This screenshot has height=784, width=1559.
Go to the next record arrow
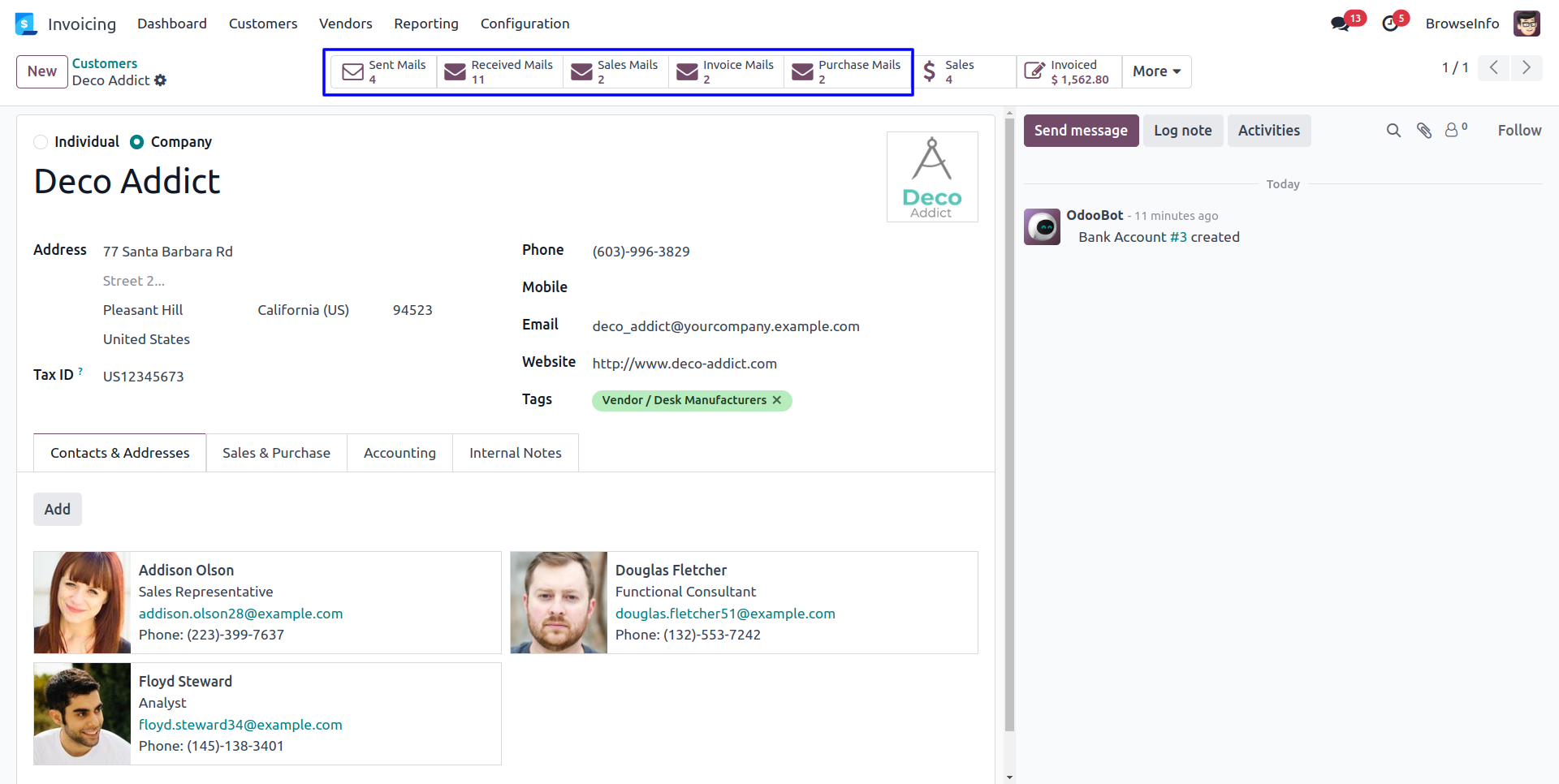click(1526, 67)
